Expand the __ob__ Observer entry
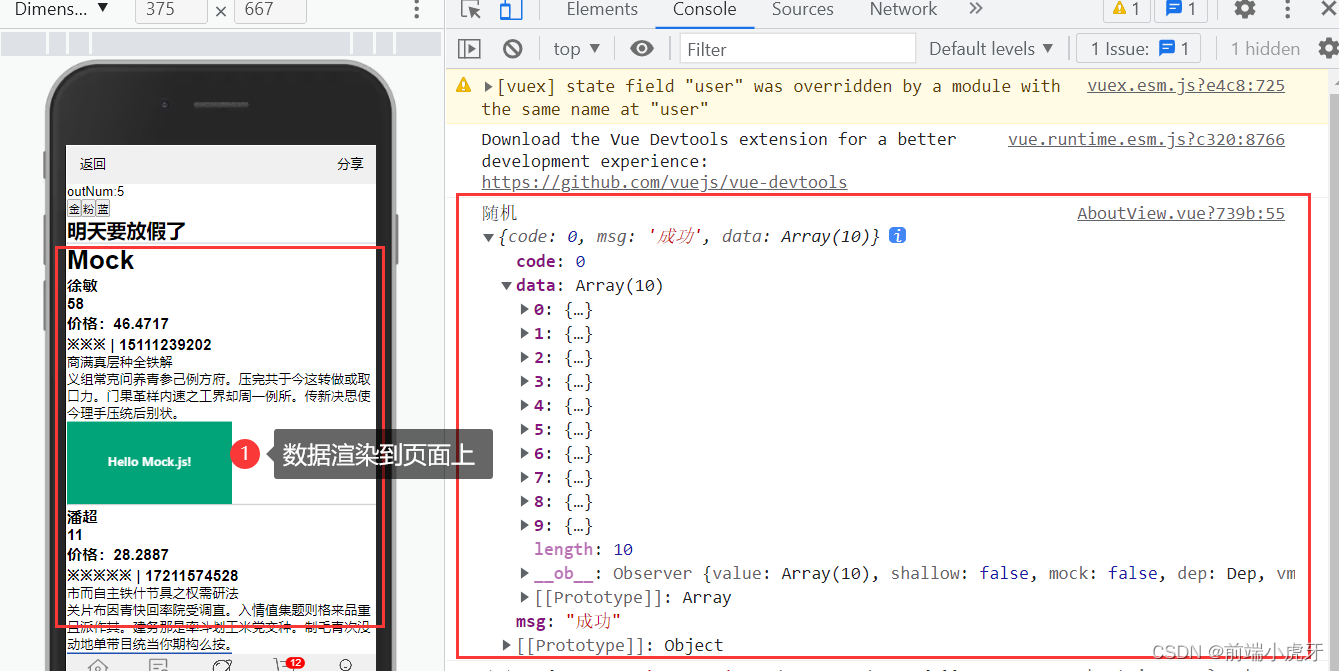Viewport: 1339px width, 671px height. click(524, 573)
